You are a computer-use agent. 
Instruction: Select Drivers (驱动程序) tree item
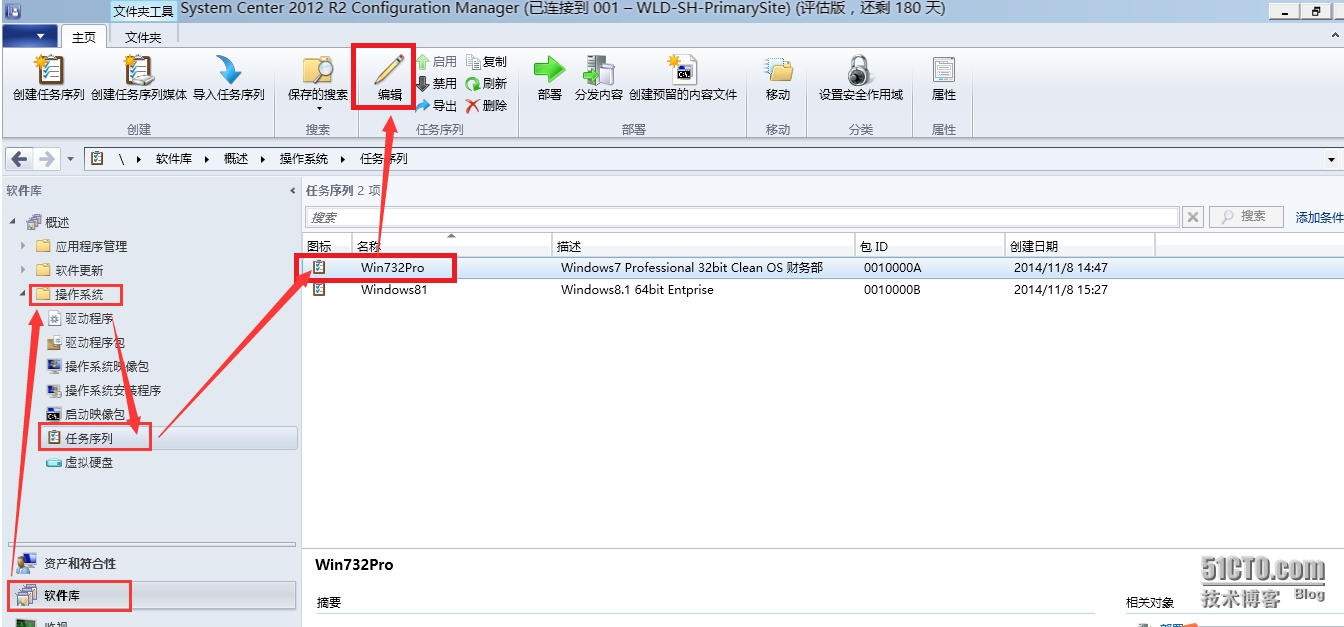click(81, 318)
